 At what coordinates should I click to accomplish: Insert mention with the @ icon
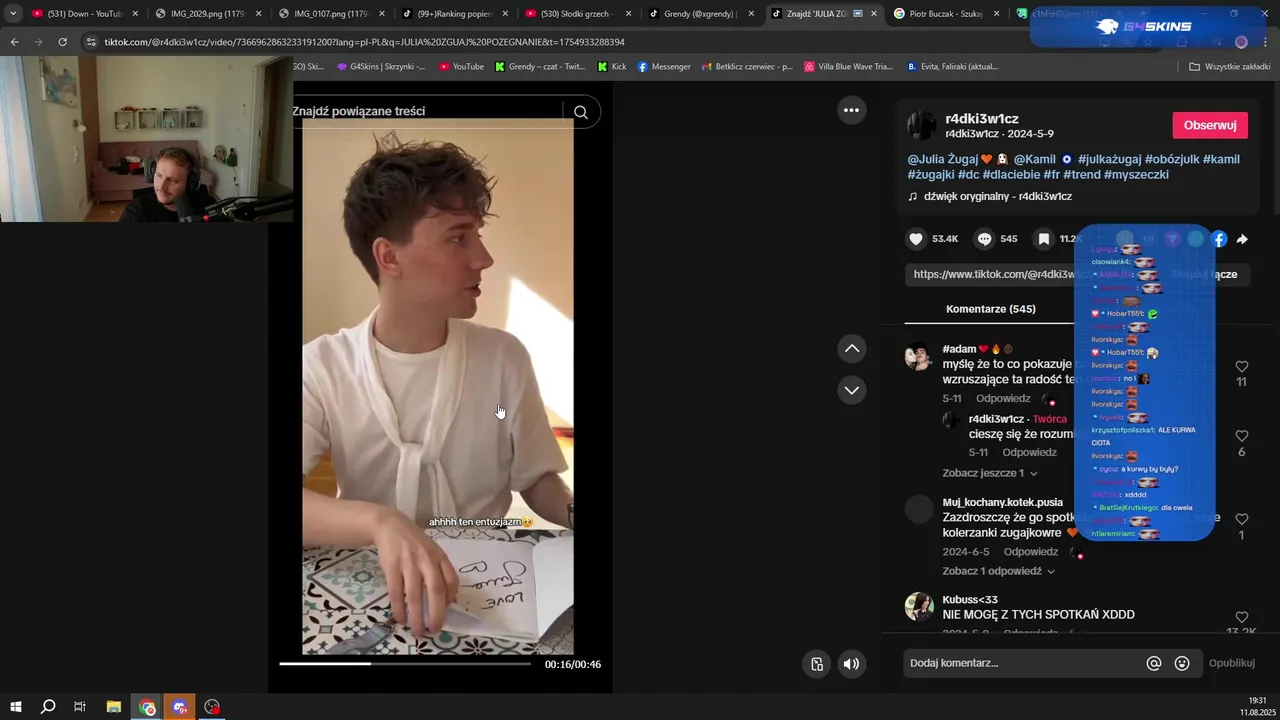[x=1154, y=663]
